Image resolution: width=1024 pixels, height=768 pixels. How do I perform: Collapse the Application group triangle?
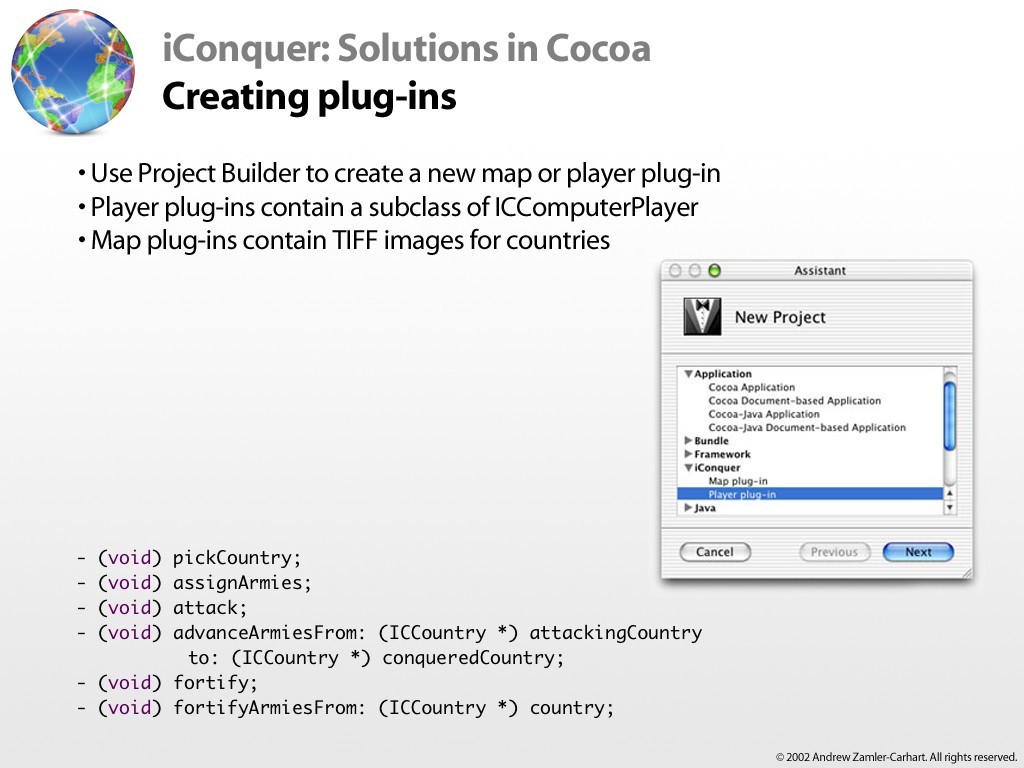688,374
